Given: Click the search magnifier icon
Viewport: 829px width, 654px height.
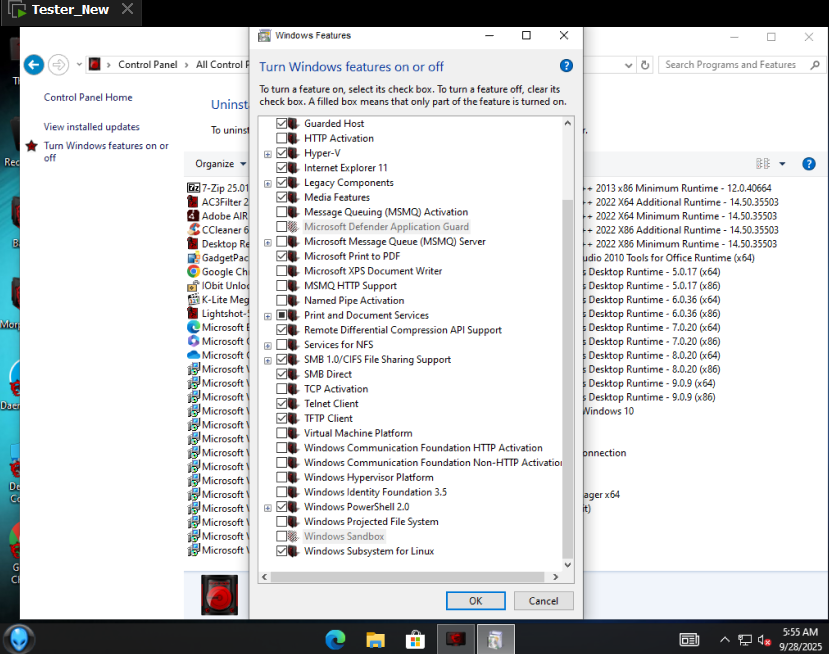Looking at the screenshot, I should click(815, 65).
